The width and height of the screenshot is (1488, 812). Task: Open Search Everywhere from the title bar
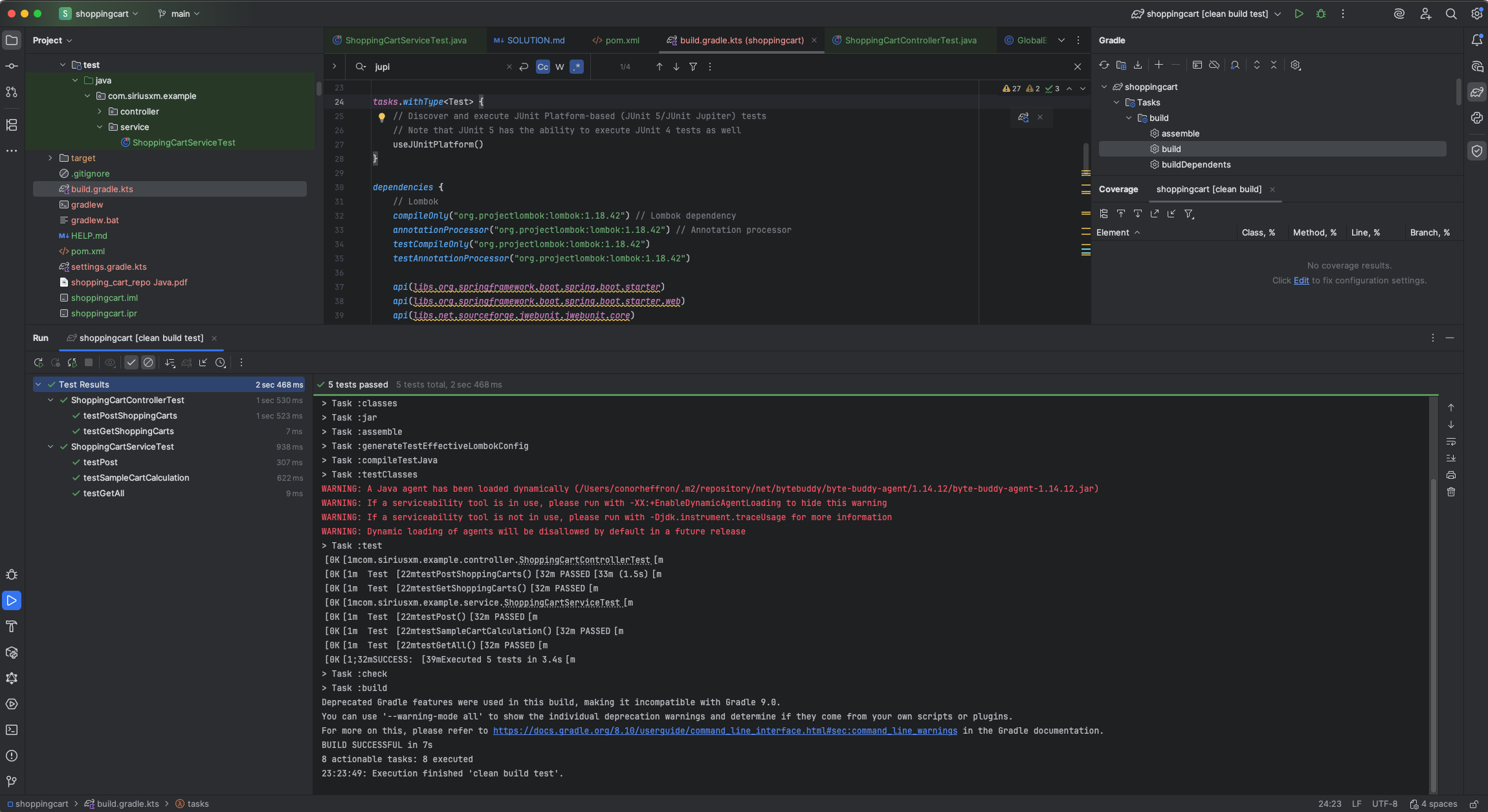pyautogui.click(x=1452, y=14)
